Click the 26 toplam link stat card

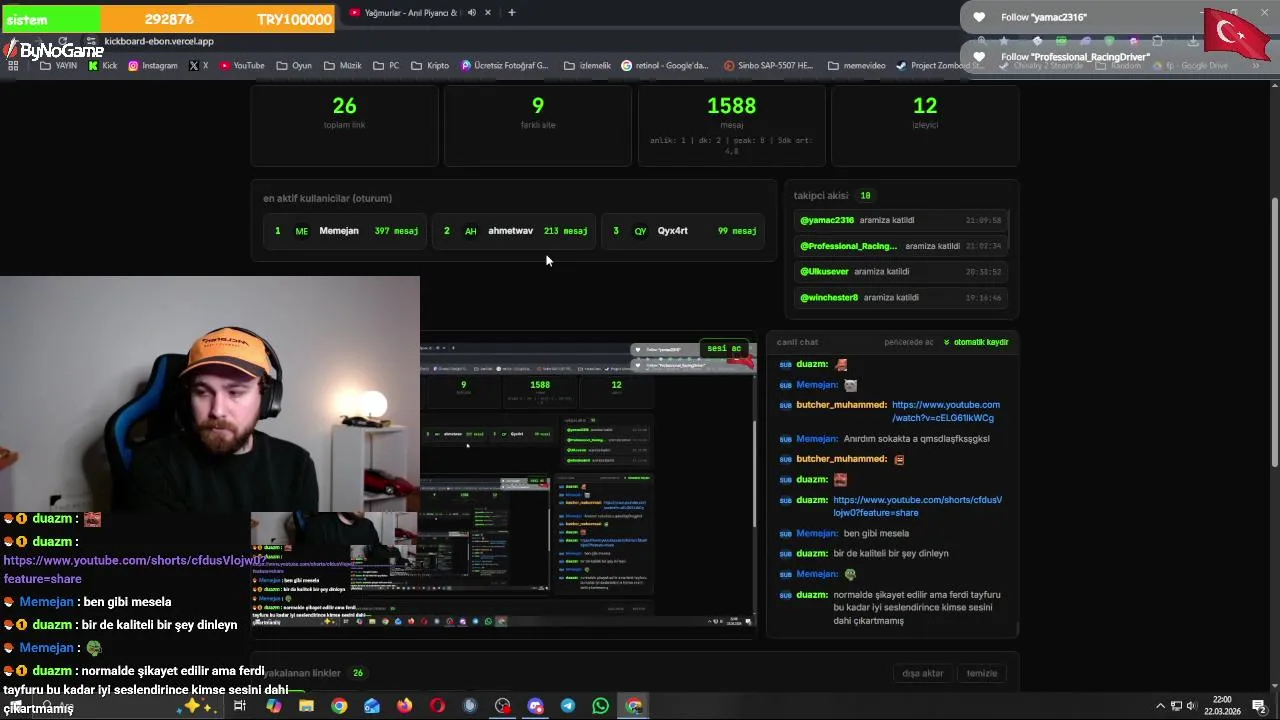coord(344,125)
